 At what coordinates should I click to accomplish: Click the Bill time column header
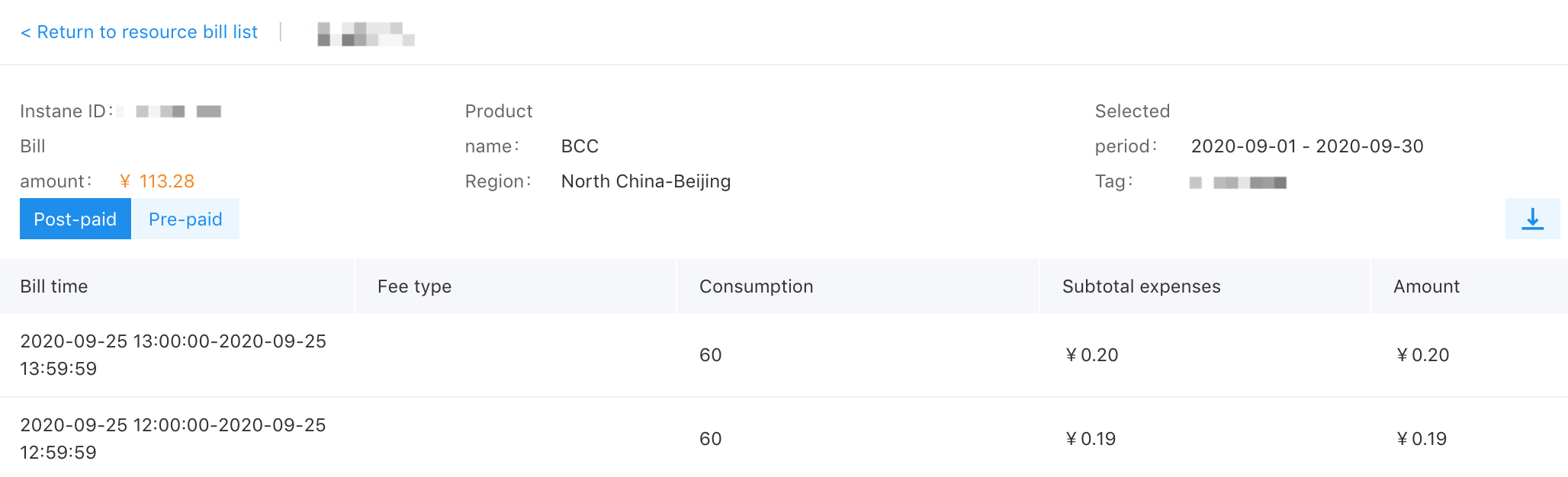(x=54, y=287)
